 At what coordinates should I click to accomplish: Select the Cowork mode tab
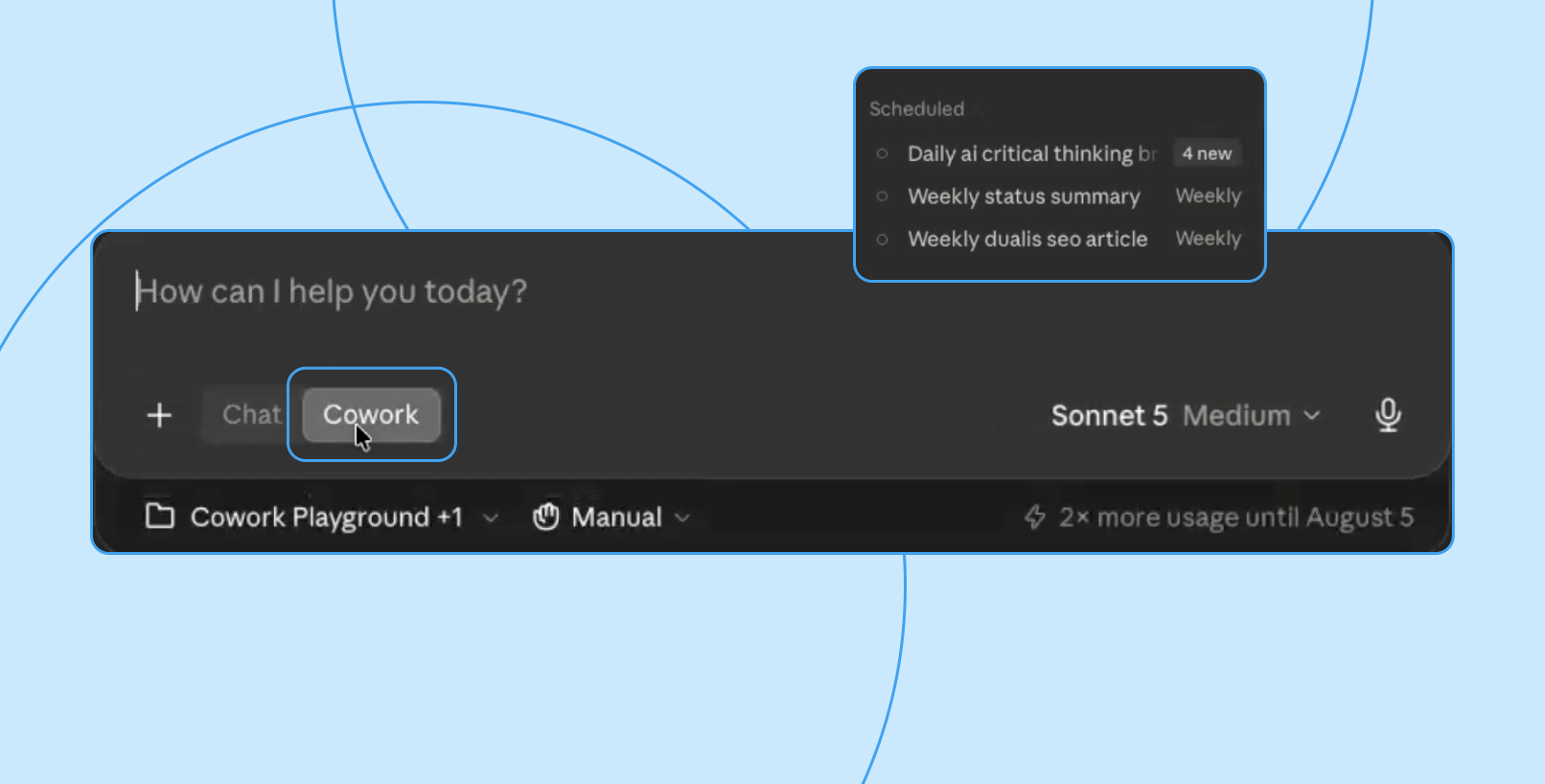(x=371, y=415)
